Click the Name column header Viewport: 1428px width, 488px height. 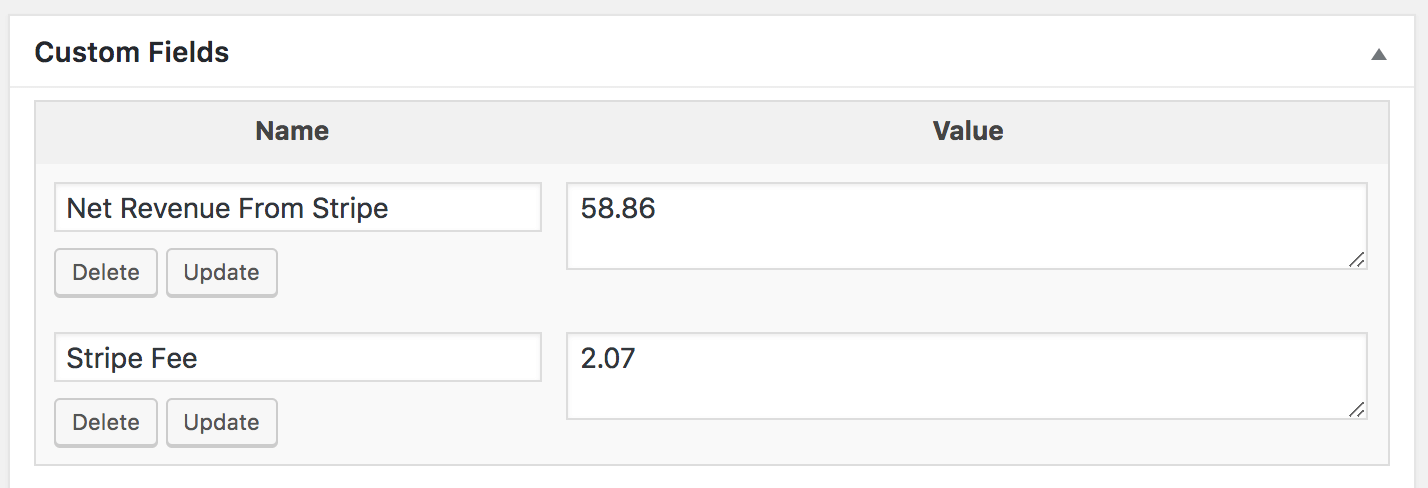tap(292, 131)
